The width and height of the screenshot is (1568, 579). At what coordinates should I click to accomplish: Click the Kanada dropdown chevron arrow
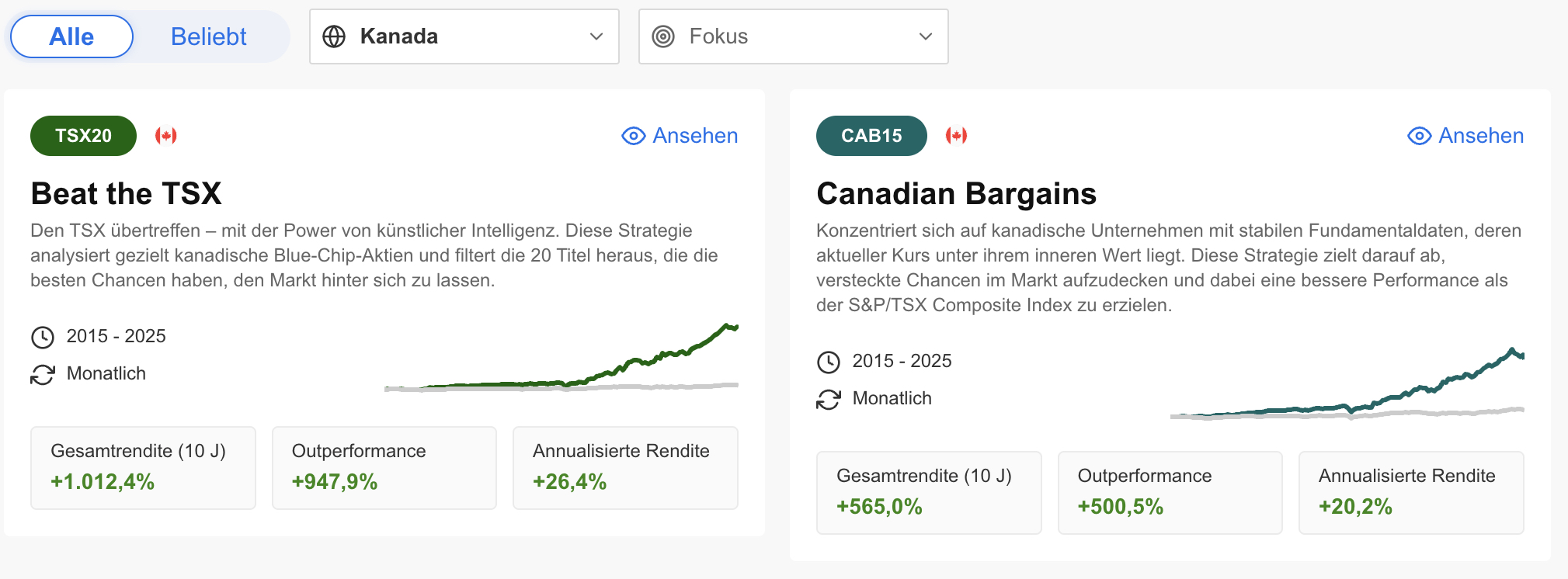point(596,36)
